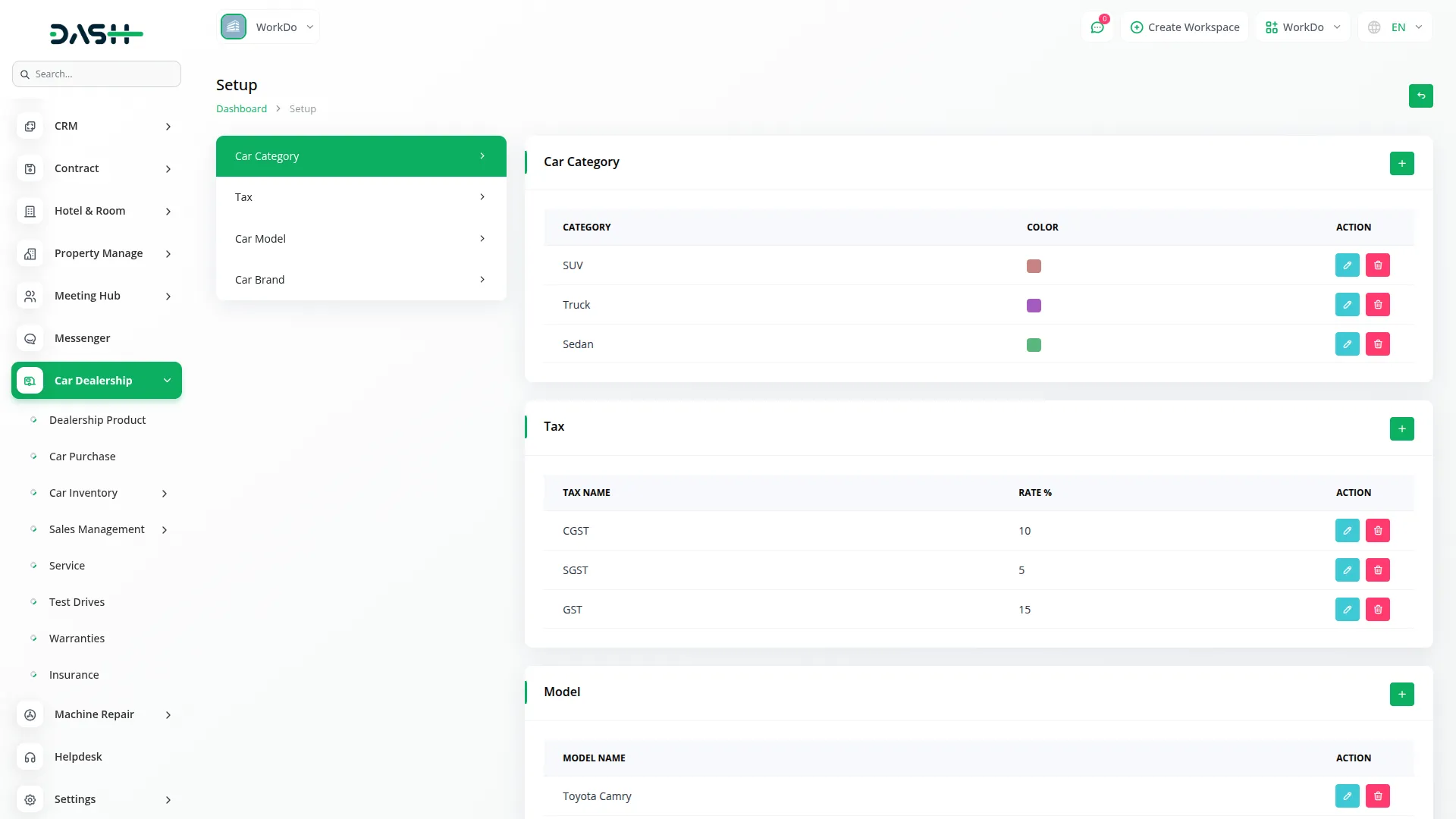1456x819 pixels.
Task: Add a new Car Category with plus icon
Action: coord(1401,163)
